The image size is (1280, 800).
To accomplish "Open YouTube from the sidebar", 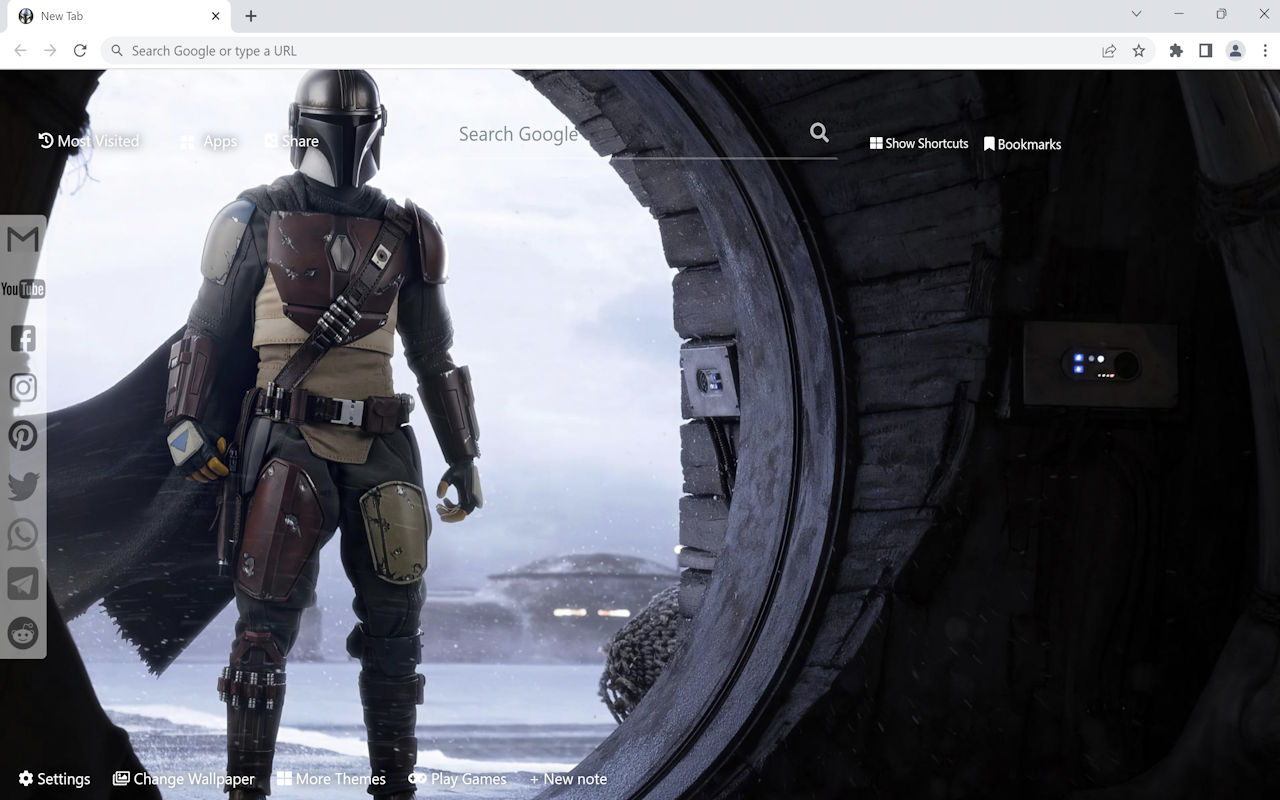I will coord(23,288).
